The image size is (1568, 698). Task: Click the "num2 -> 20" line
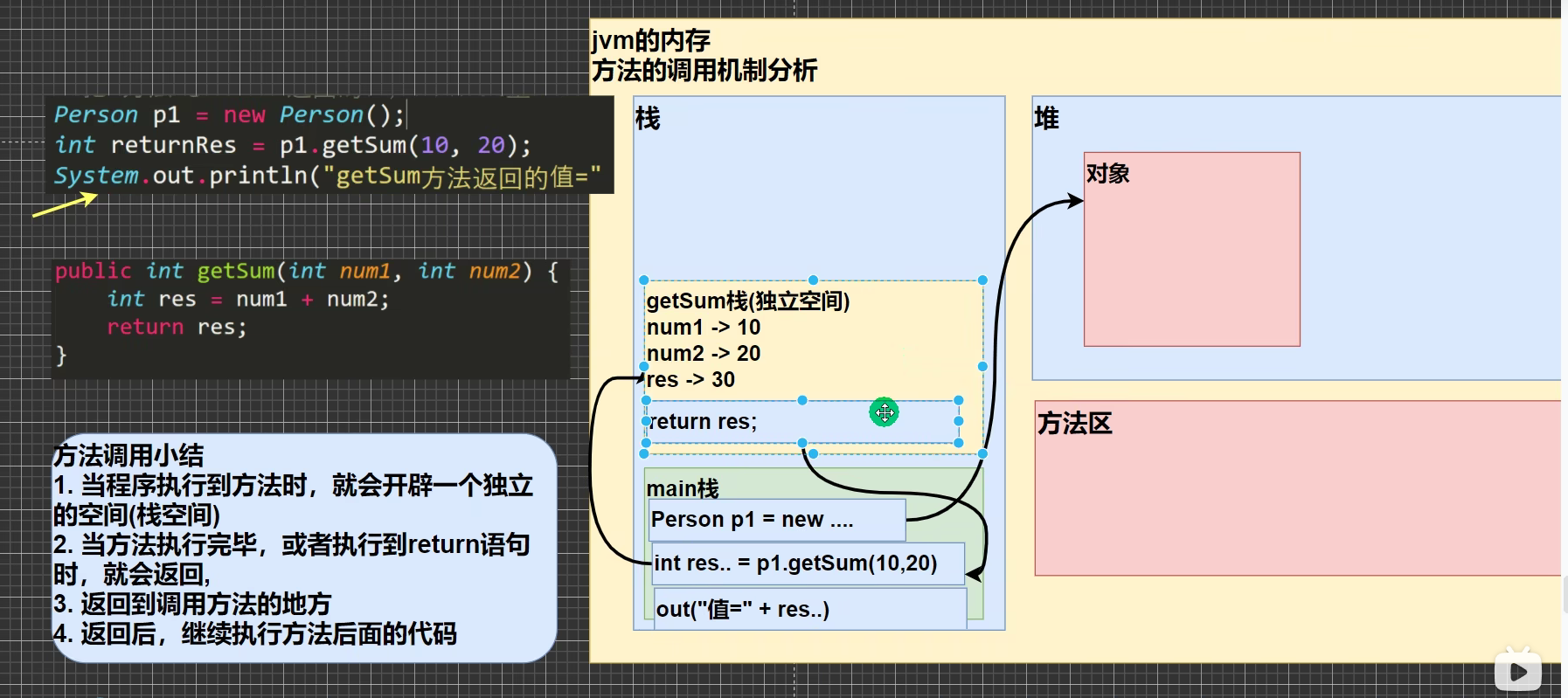tap(704, 353)
